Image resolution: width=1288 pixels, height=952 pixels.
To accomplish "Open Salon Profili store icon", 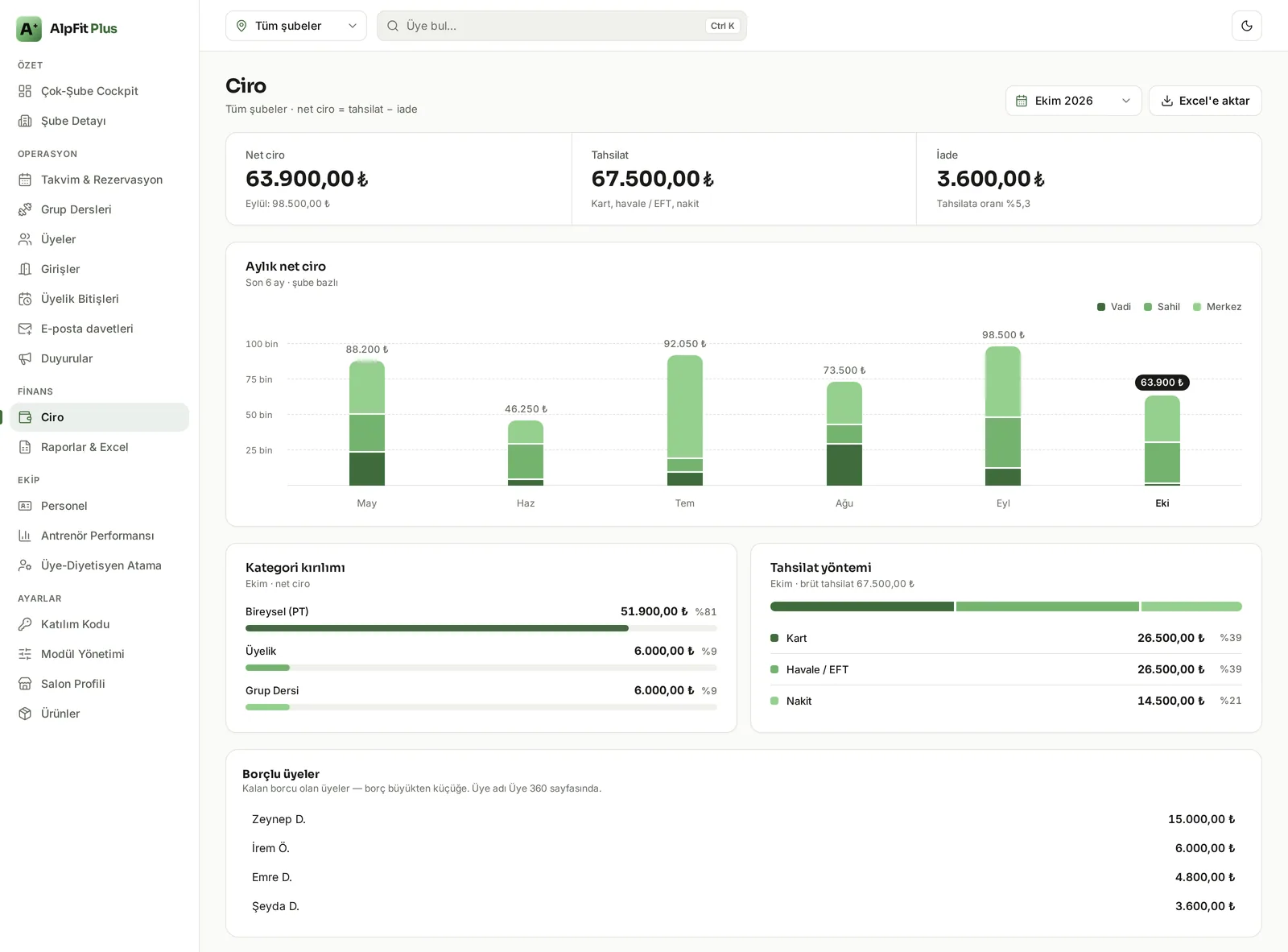I will [x=25, y=684].
